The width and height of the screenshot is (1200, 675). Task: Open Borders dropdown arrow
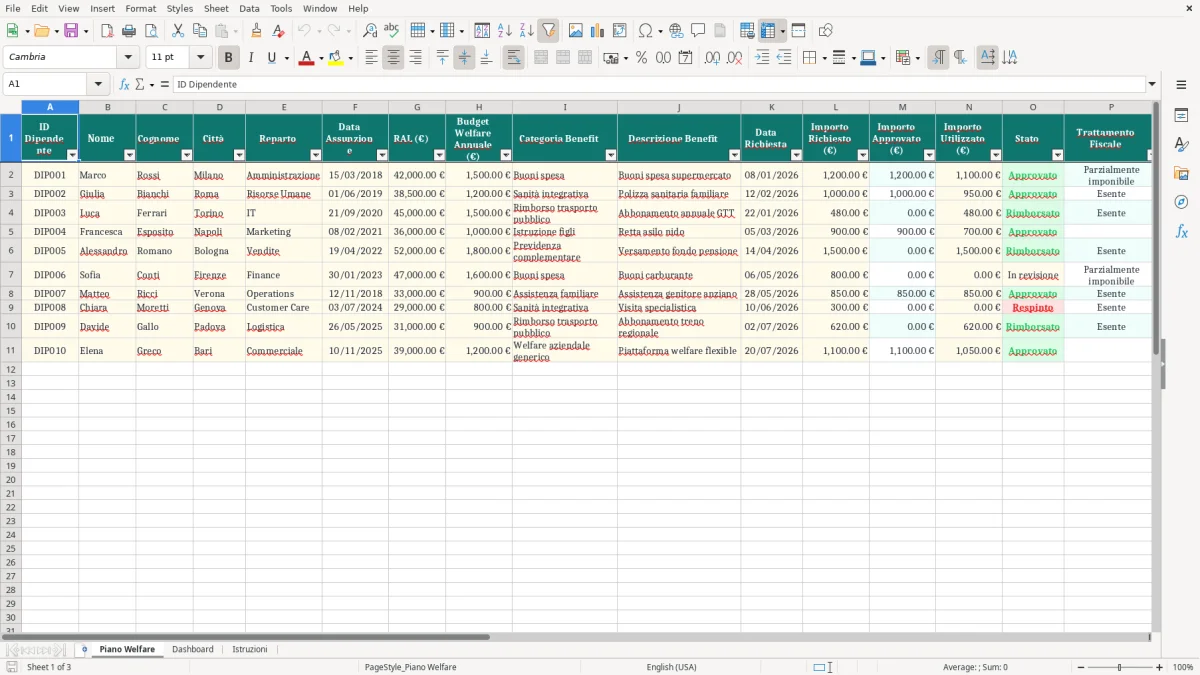click(x=822, y=58)
